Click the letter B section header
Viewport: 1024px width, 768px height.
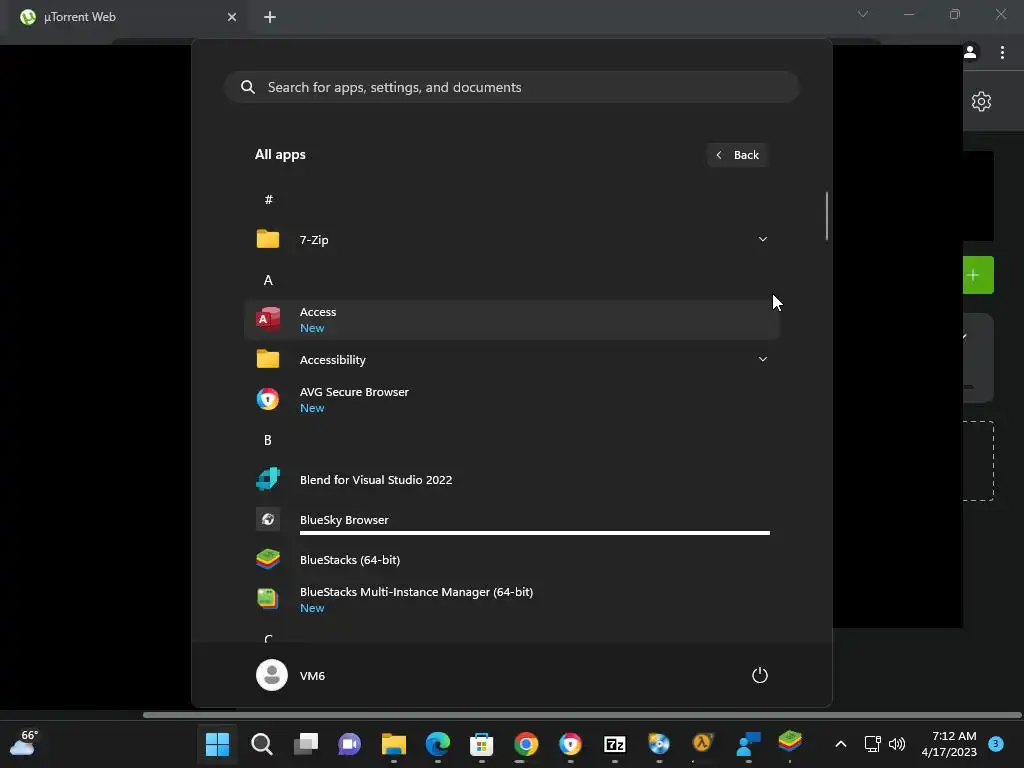268,440
